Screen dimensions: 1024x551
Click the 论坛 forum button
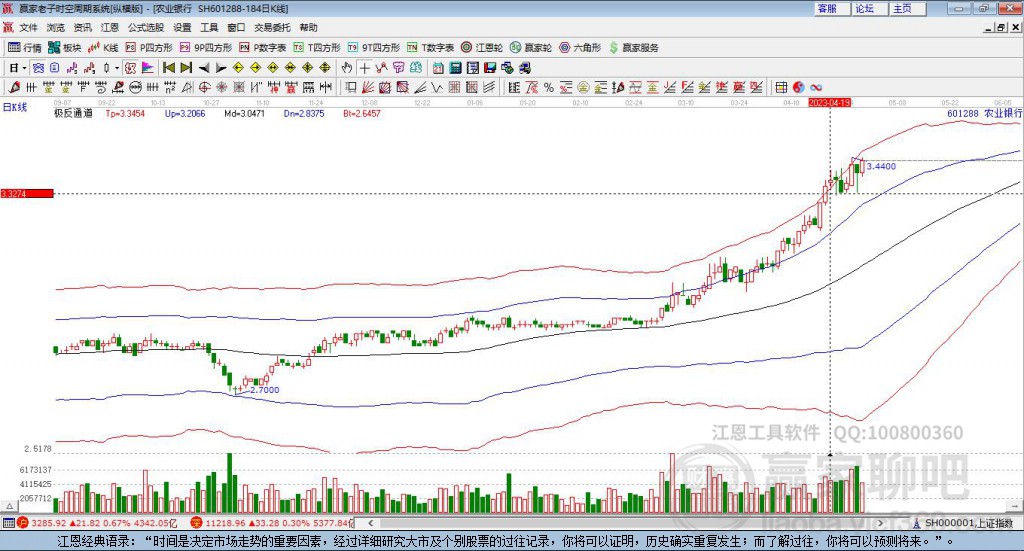(x=864, y=8)
